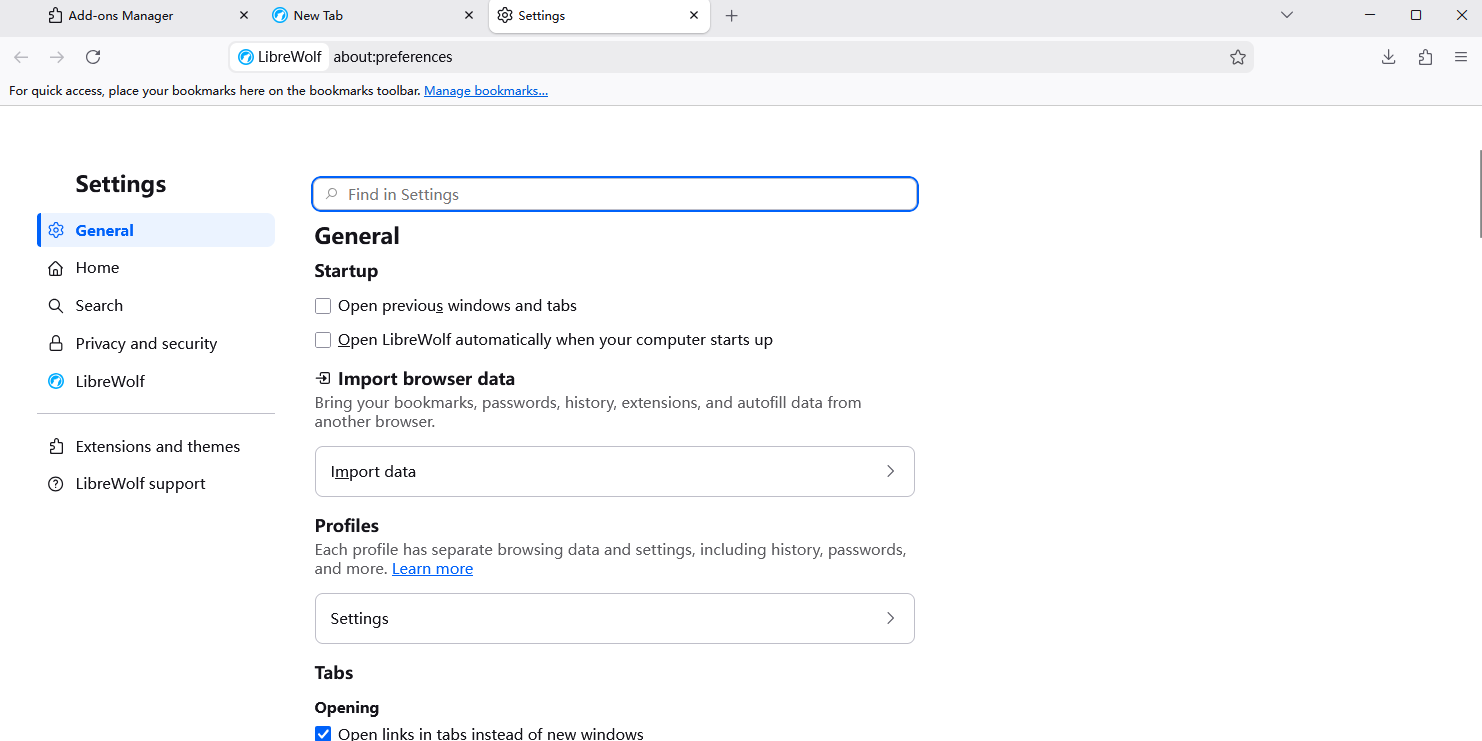Click the LibreWolf support question mark icon
The height and width of the screenshot is (741, 1482).
click(x=56, y=484)
